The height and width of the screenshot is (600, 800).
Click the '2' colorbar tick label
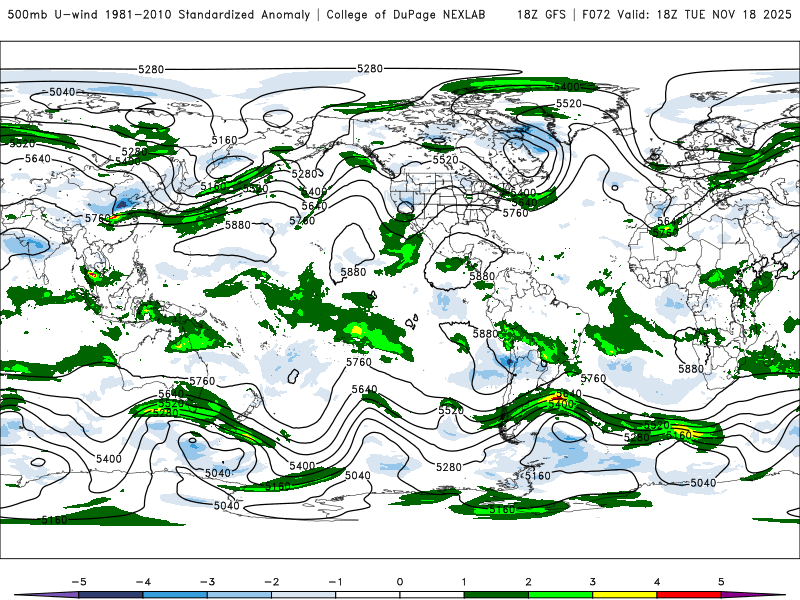[529, 582]
